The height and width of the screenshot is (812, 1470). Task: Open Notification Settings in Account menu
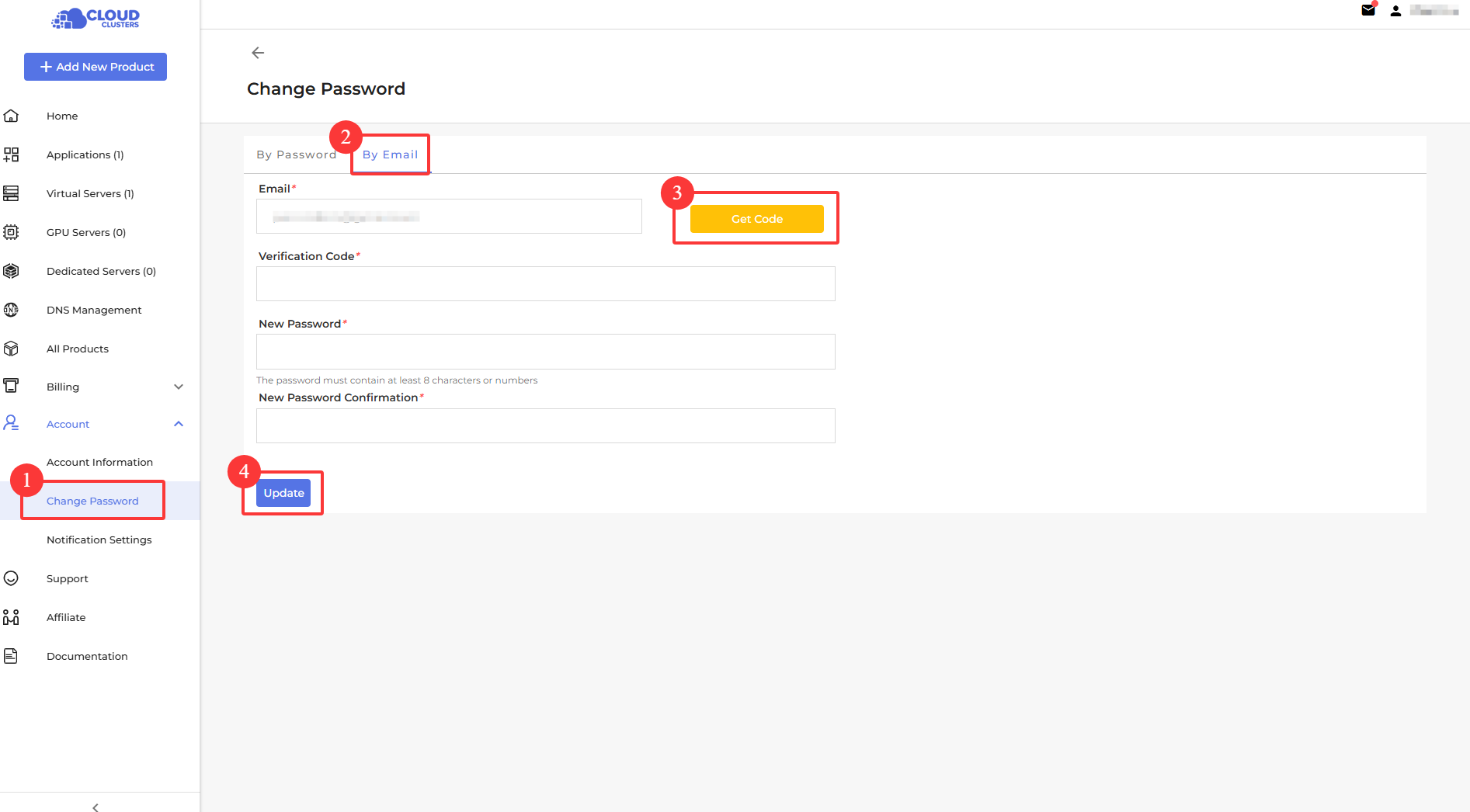pos(99,540)
